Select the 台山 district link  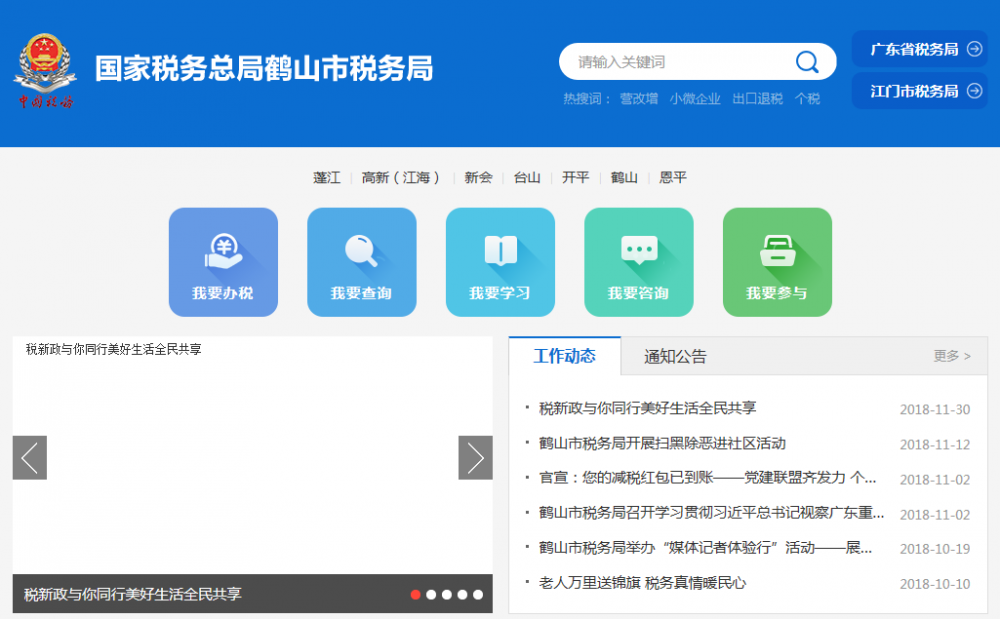coord(527,177)
